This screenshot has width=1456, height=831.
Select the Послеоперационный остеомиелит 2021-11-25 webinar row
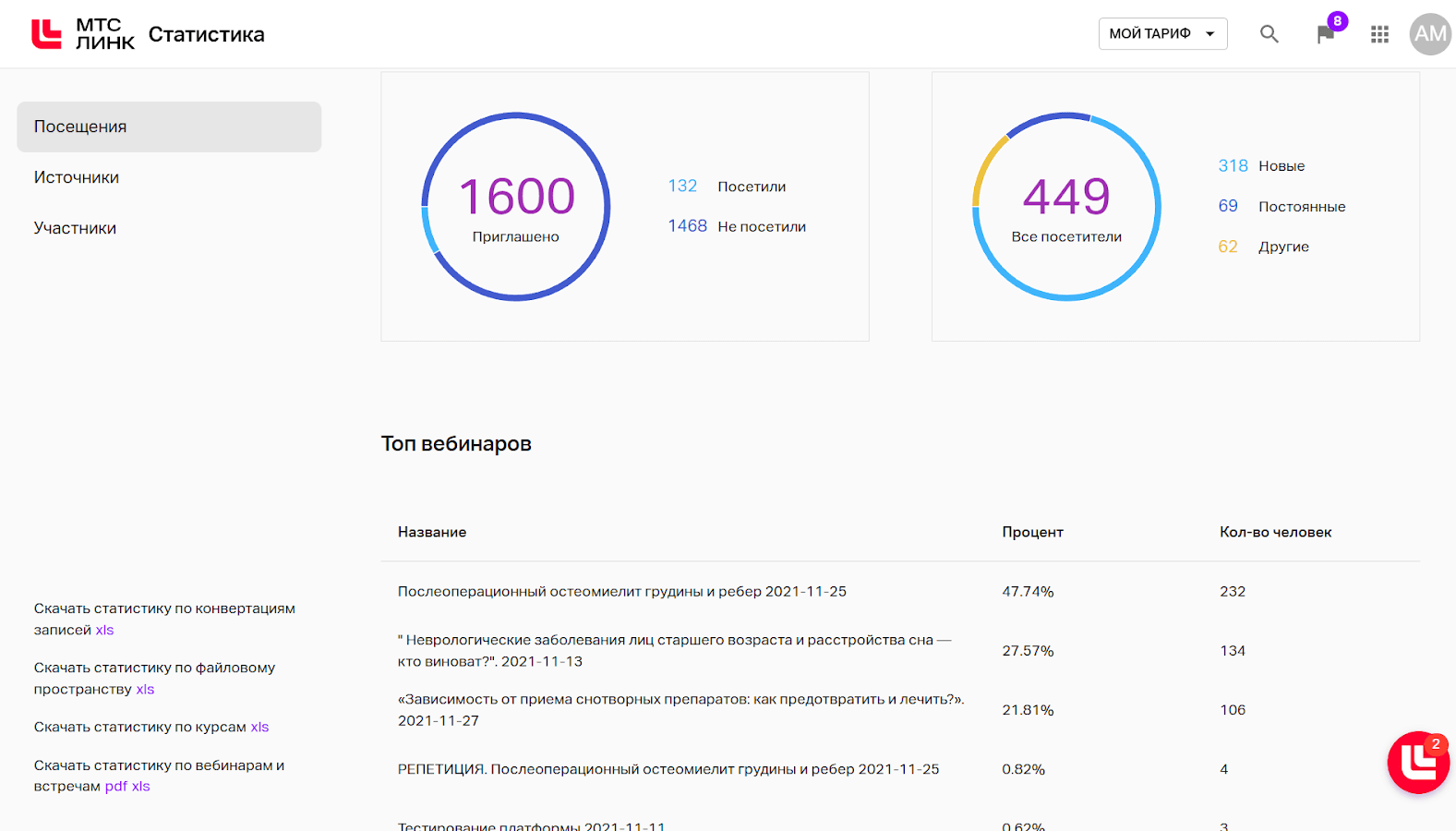coord(621,591)
